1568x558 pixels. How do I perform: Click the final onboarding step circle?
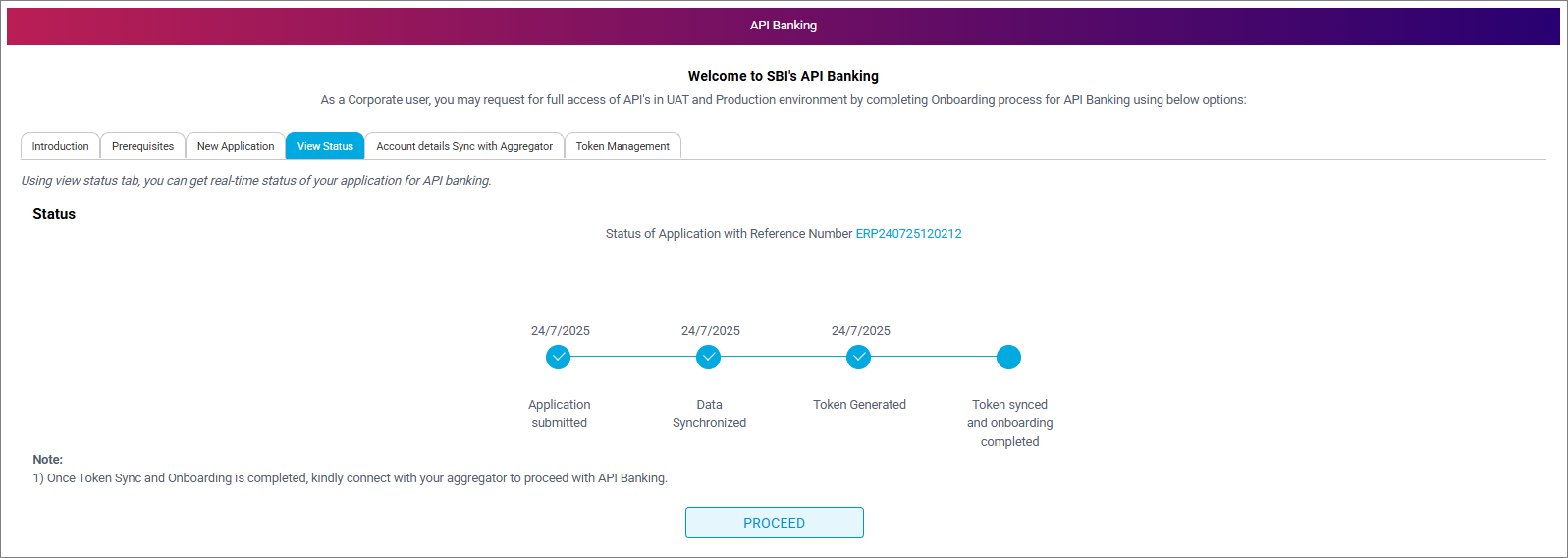1008,357
